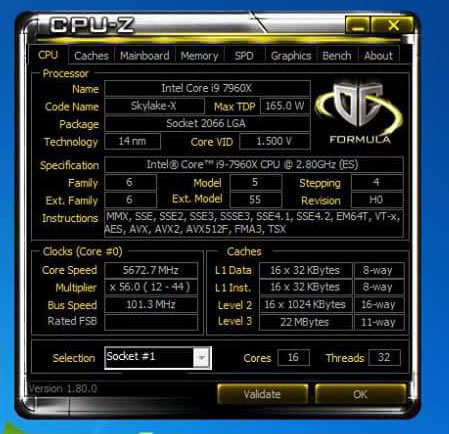Screen dimensions: 449x434
Task: Go to the SPD tab
Action: (x=244, y=56)
